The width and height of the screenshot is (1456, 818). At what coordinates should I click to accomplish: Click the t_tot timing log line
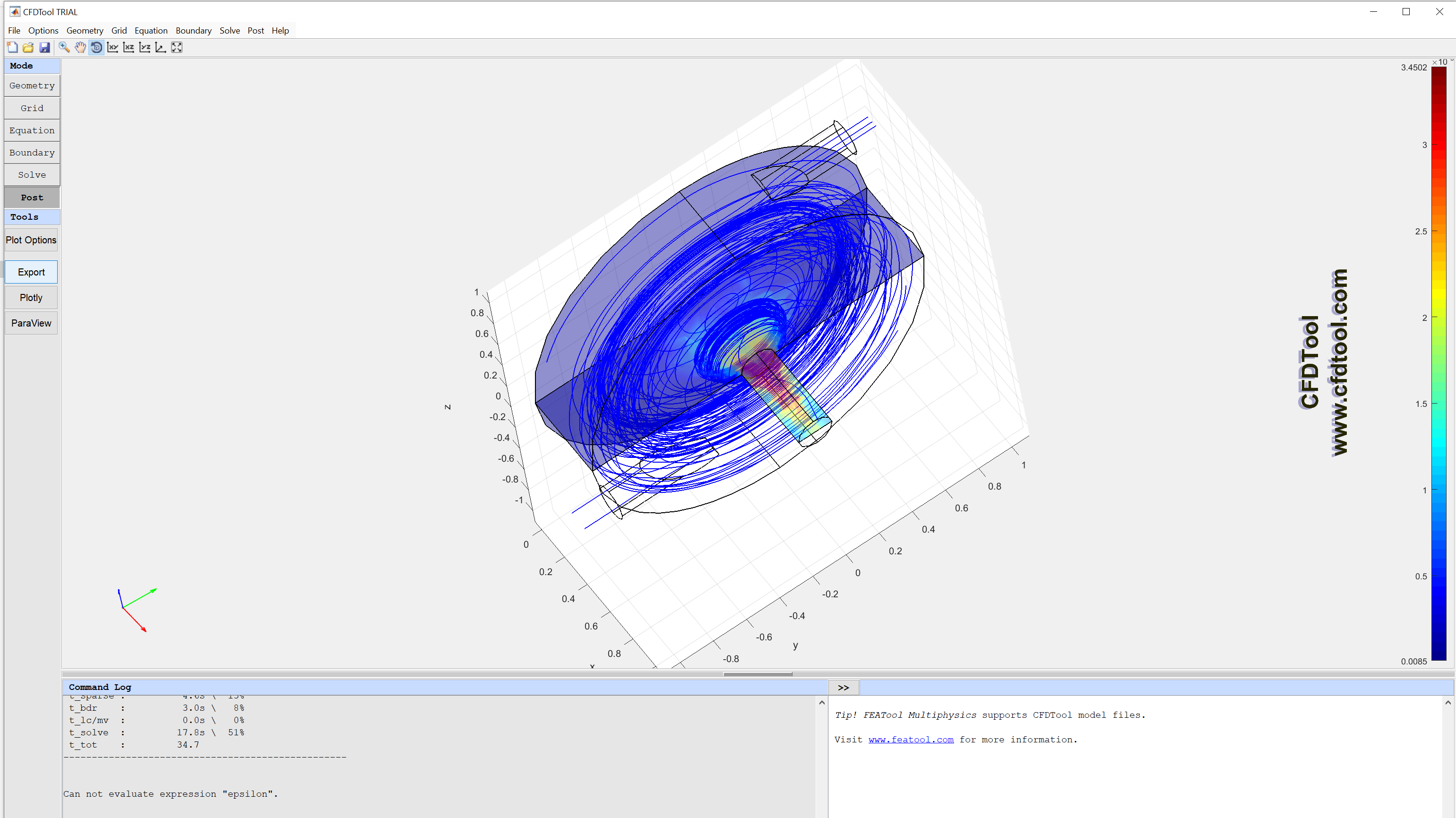(134, 744)
